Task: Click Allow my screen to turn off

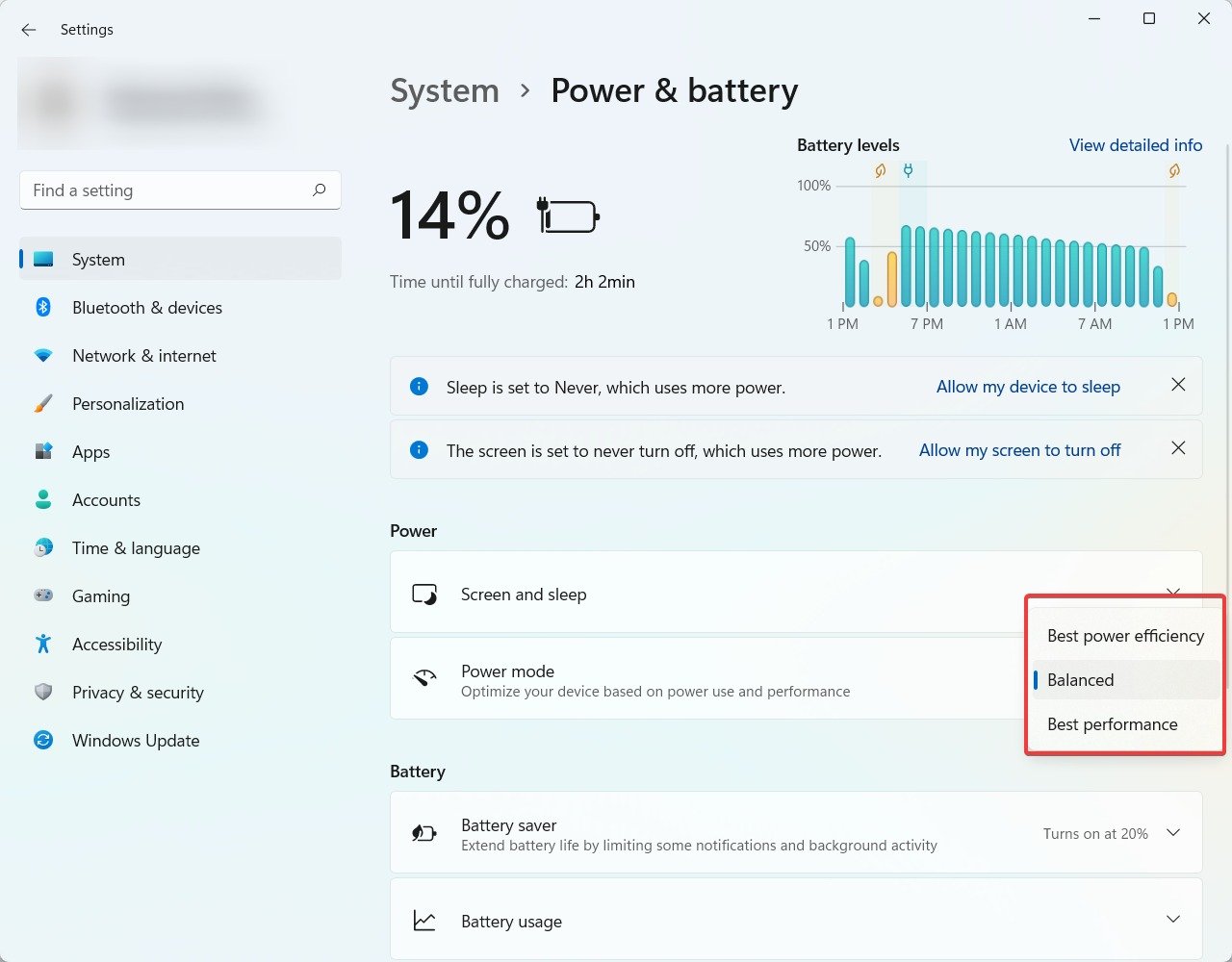Action: 1019,450
